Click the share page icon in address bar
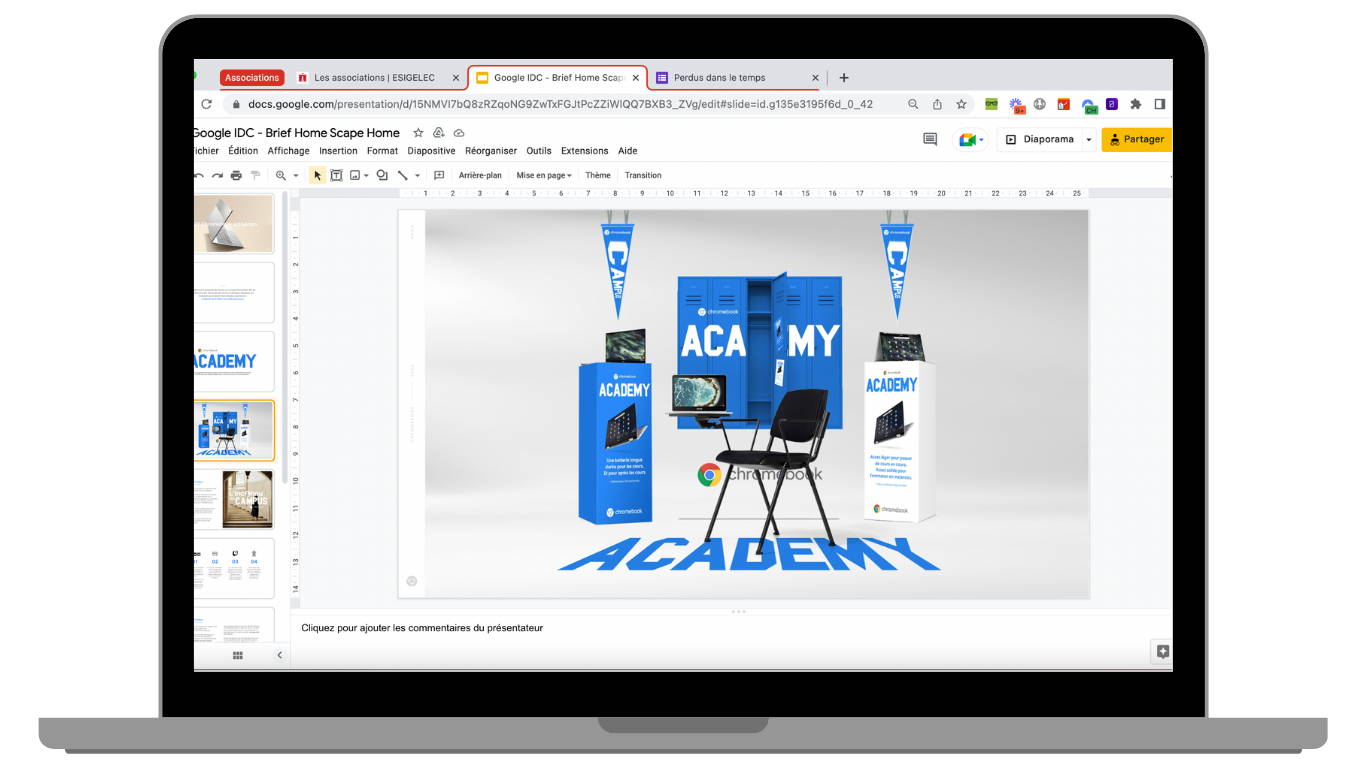The width and height of the screenshot is (1366, 768). 937,104
